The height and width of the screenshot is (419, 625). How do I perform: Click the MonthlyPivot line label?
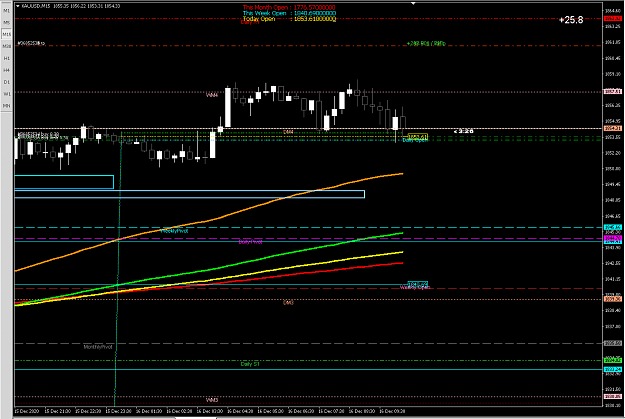click(x=98, y=347)
